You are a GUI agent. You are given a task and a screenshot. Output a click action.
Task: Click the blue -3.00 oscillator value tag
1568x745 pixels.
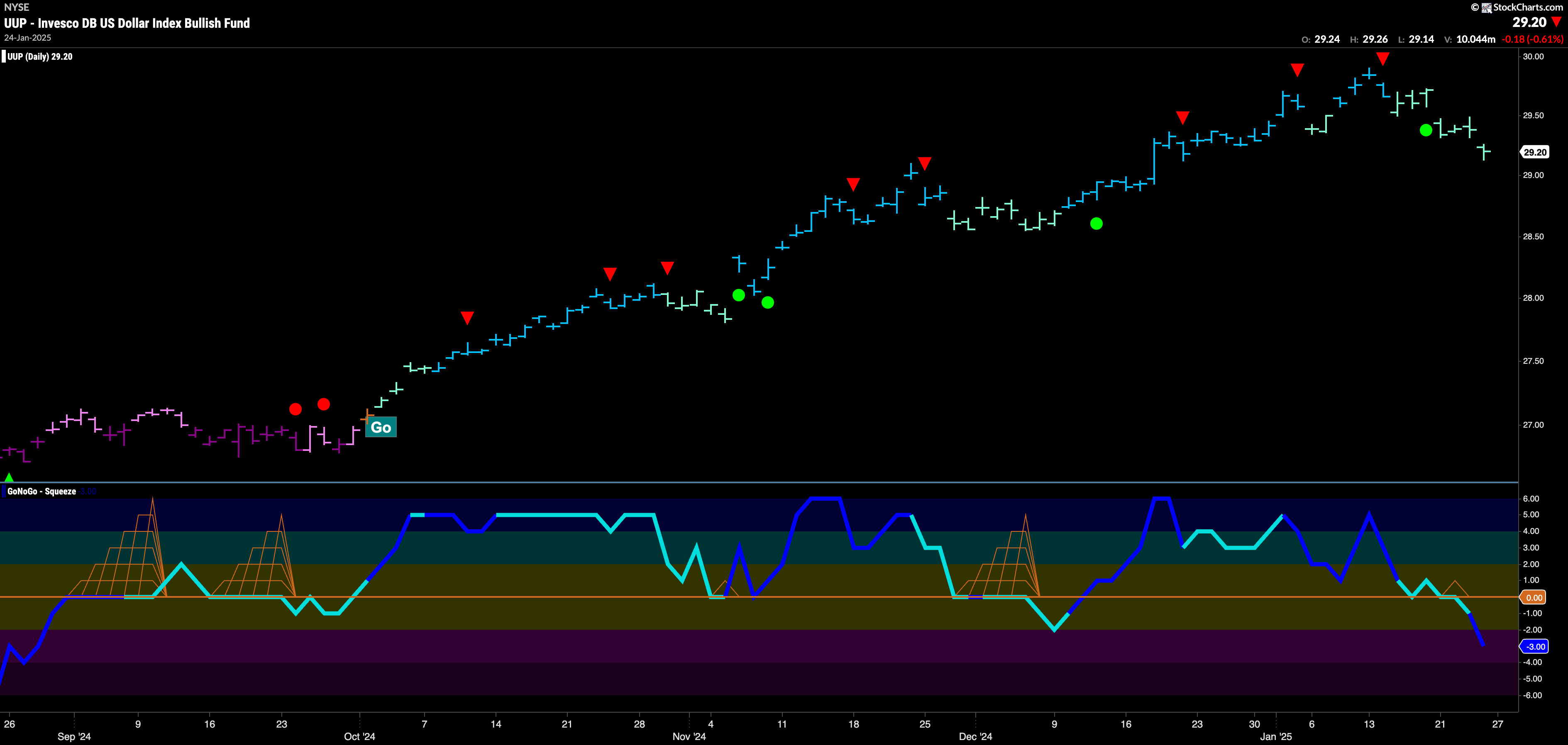pos(1534,646)
